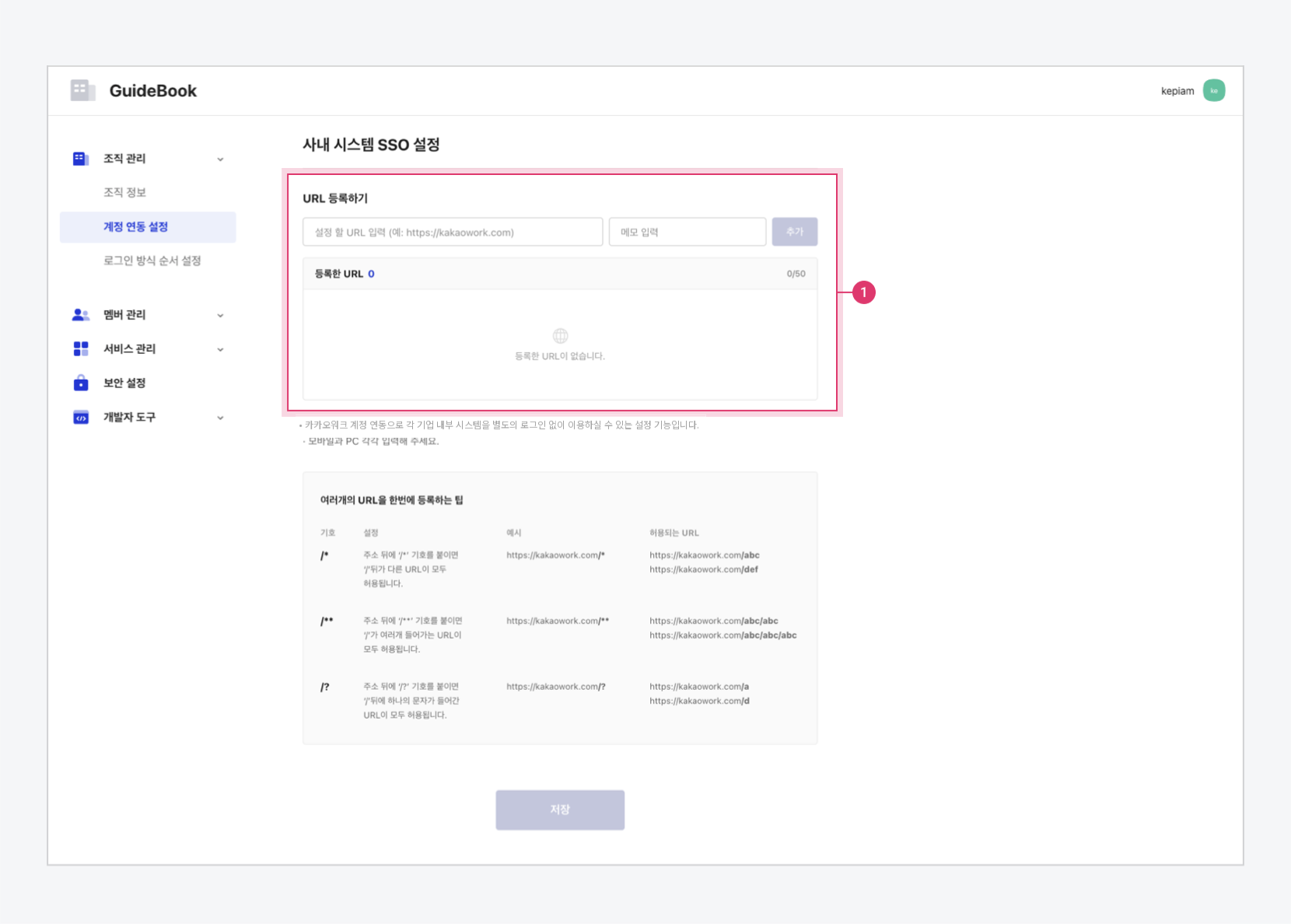1291x924 pixels.
Task: Click allowed URL https://kakaowork.com/d
Action: [x=699, y=701]
